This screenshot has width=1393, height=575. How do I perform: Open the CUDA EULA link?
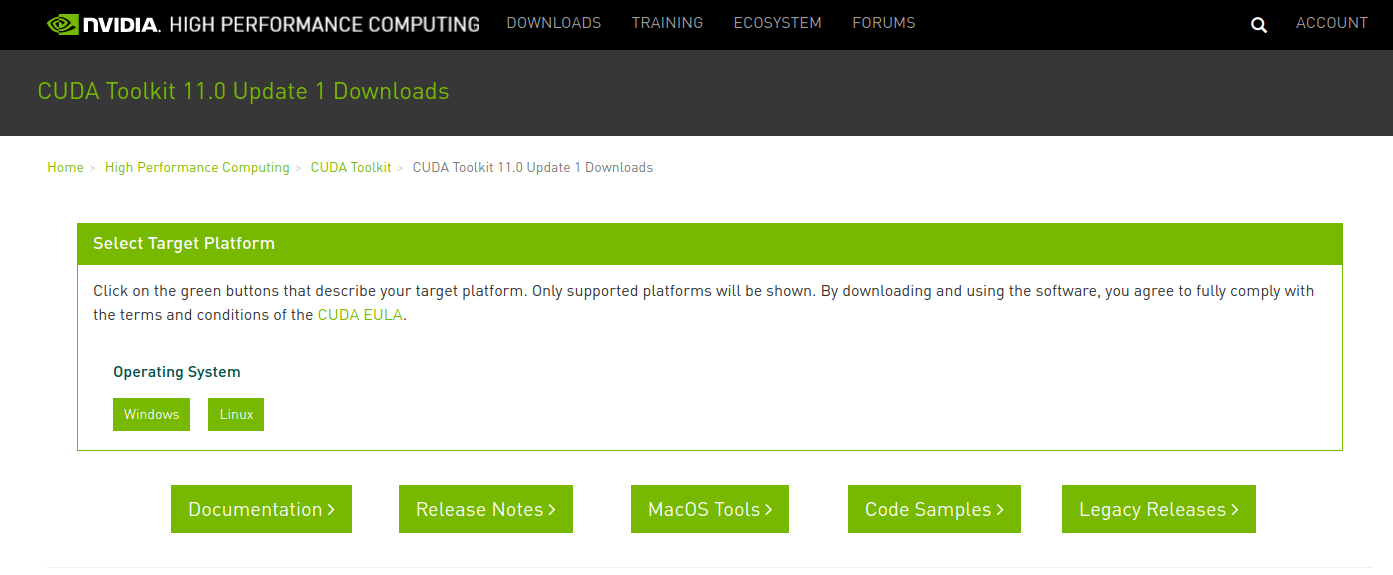360,315
